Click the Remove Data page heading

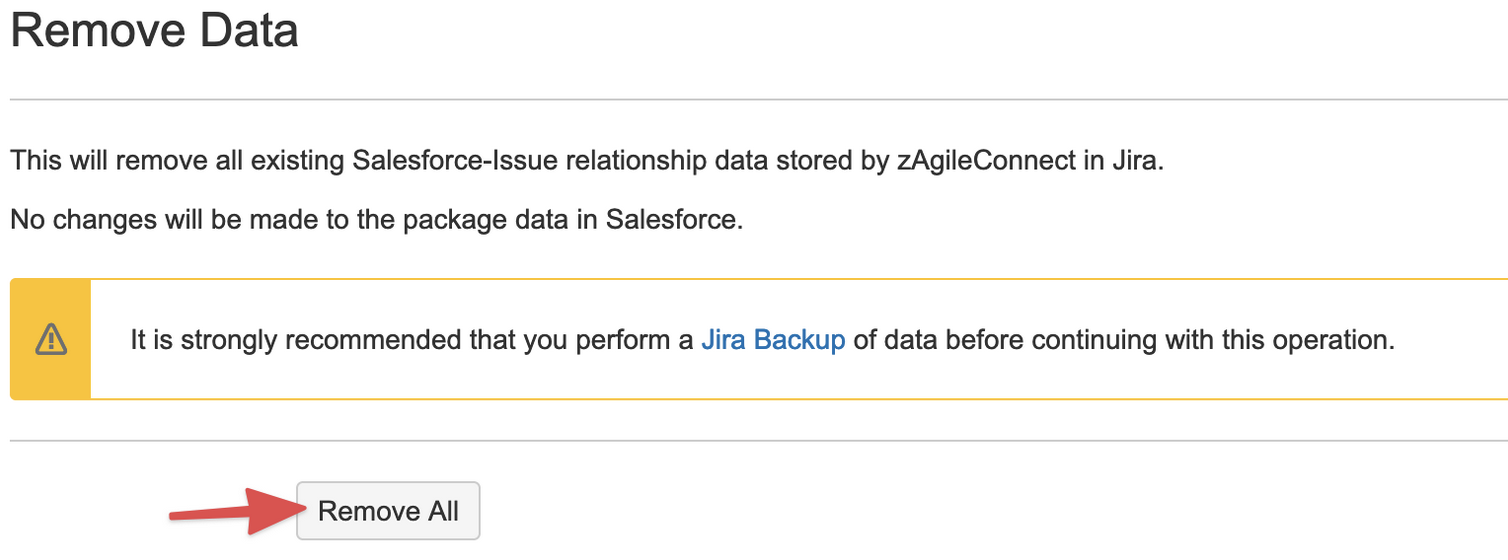[154, 30]
